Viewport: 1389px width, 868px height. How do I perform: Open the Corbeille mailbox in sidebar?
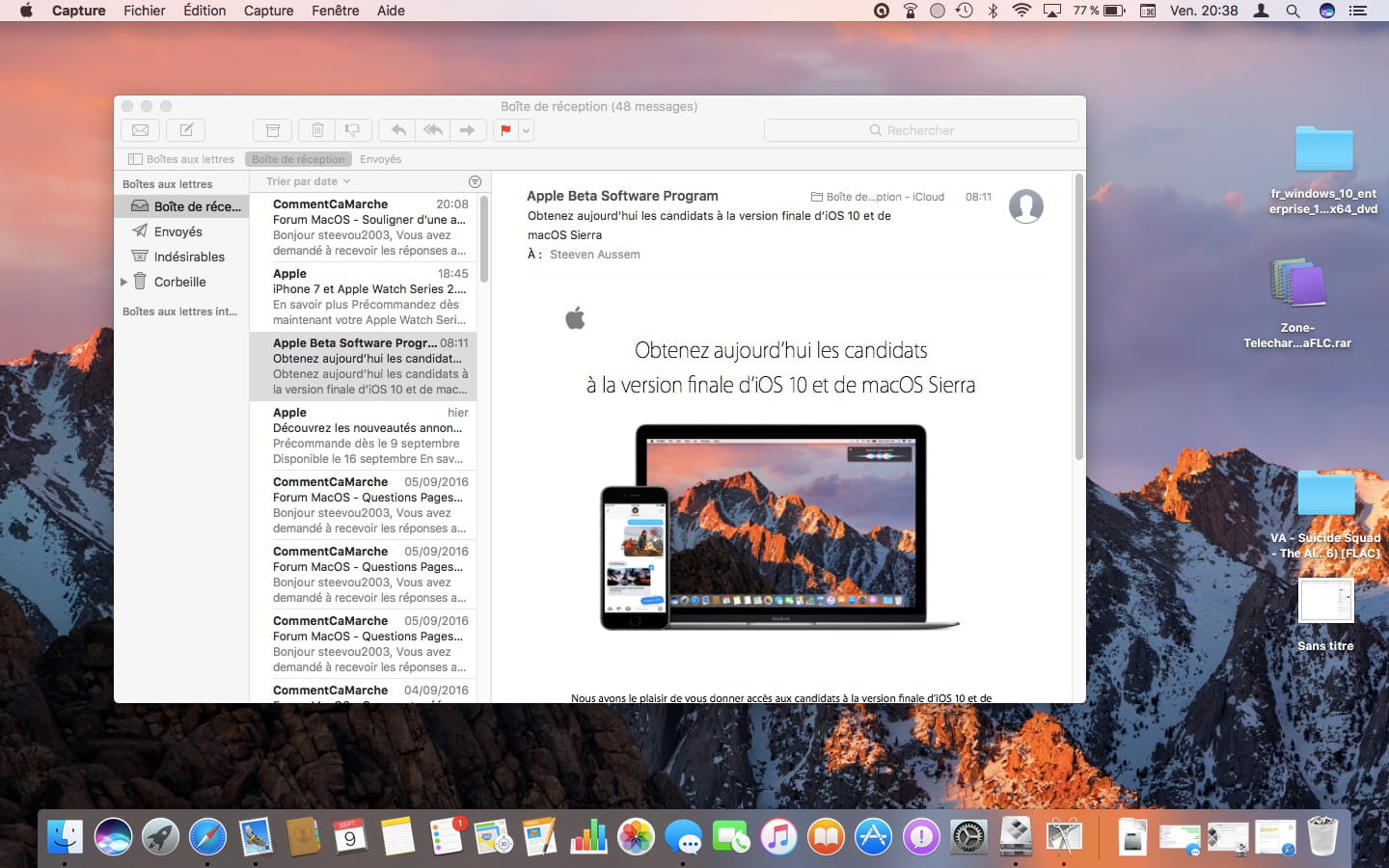pos(182,282)
